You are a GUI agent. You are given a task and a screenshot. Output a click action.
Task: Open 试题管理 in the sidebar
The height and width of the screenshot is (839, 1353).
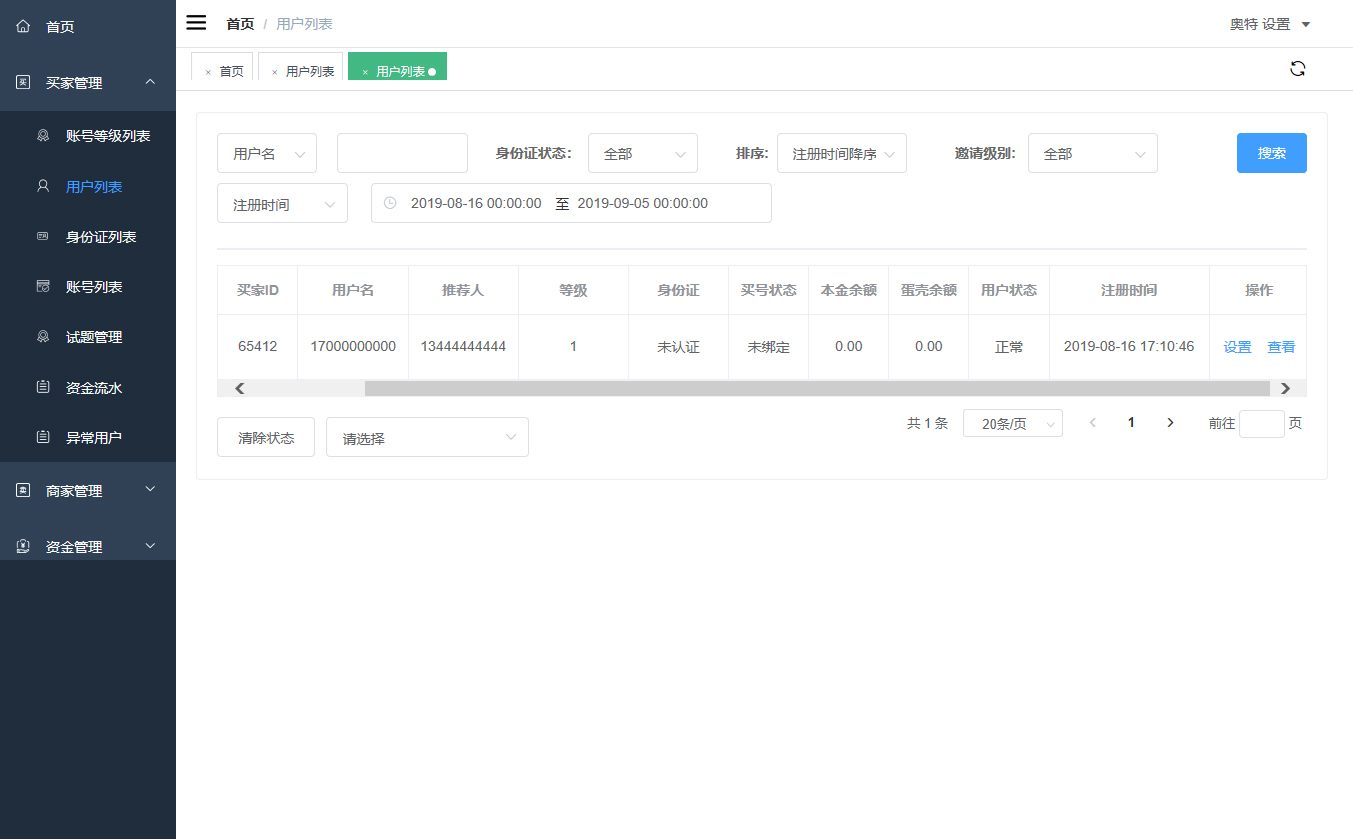pos(93,337)
